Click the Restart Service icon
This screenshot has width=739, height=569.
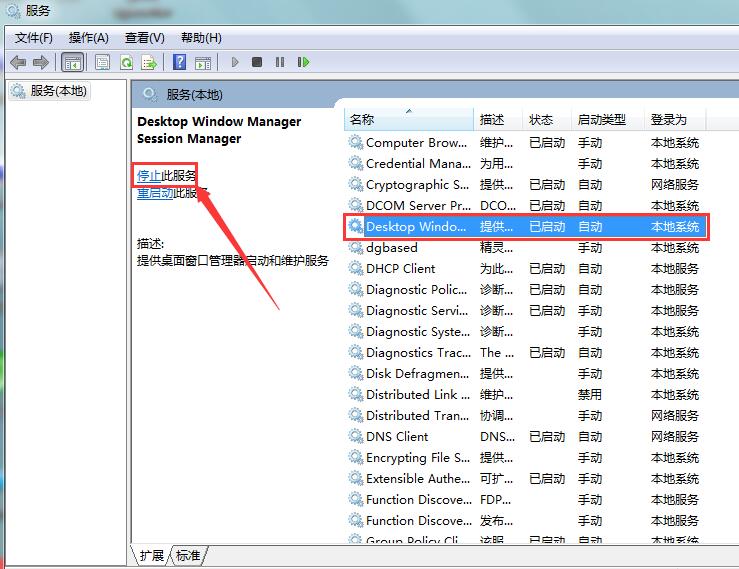[304, 62]
